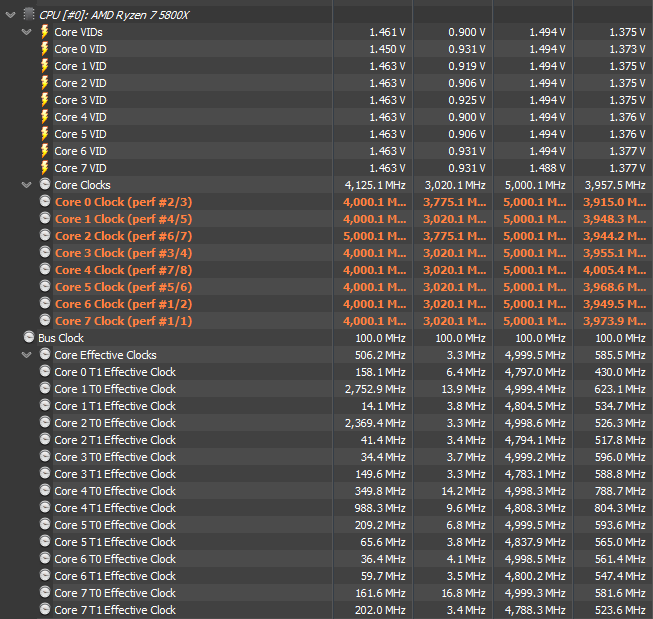Click the lightning icon for Core 2 VID
653x619 pixels.
click(x=45, y=83)
